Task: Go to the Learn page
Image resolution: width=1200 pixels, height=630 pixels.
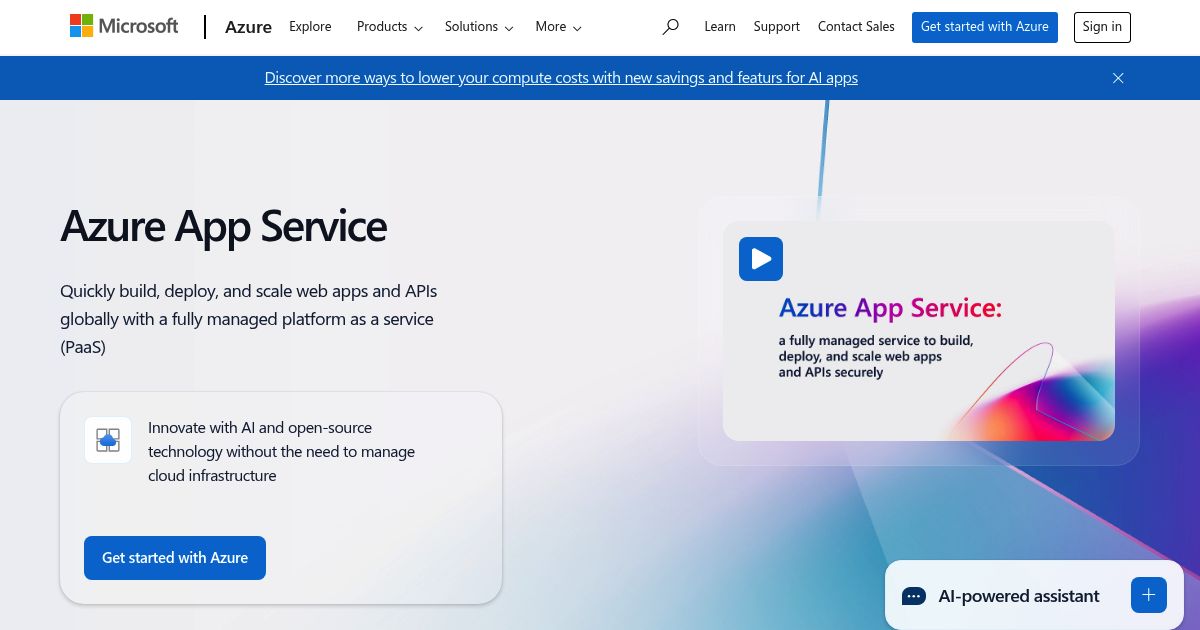Action: [x=719, y=27]
